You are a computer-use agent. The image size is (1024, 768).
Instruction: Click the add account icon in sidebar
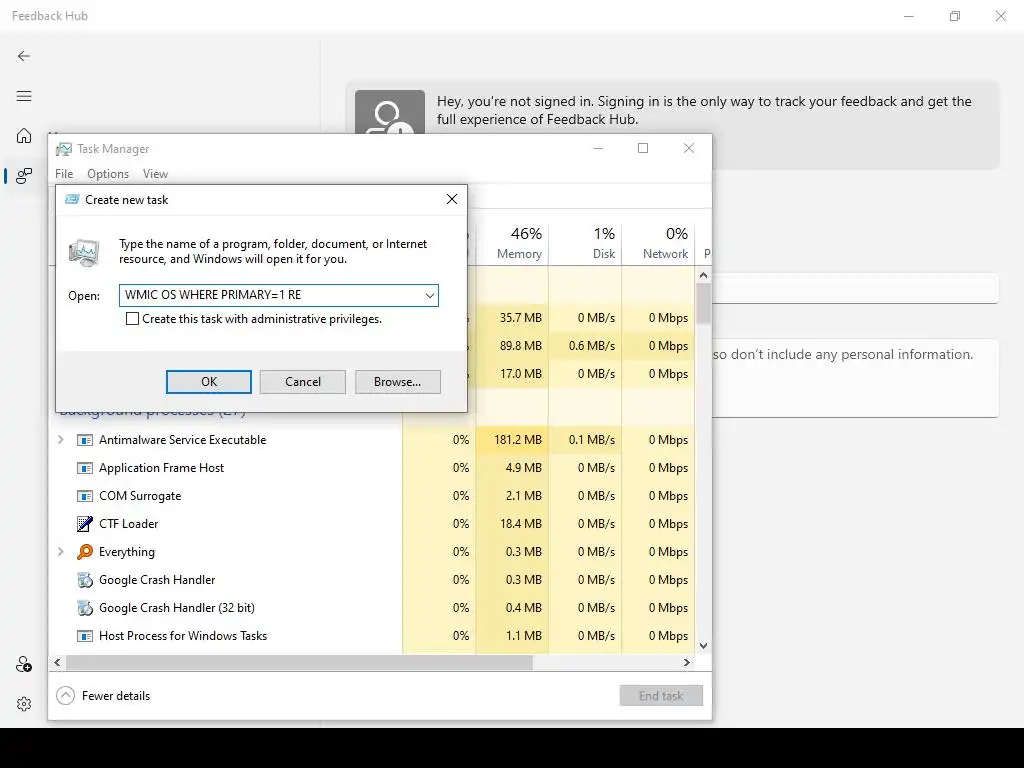24,664
